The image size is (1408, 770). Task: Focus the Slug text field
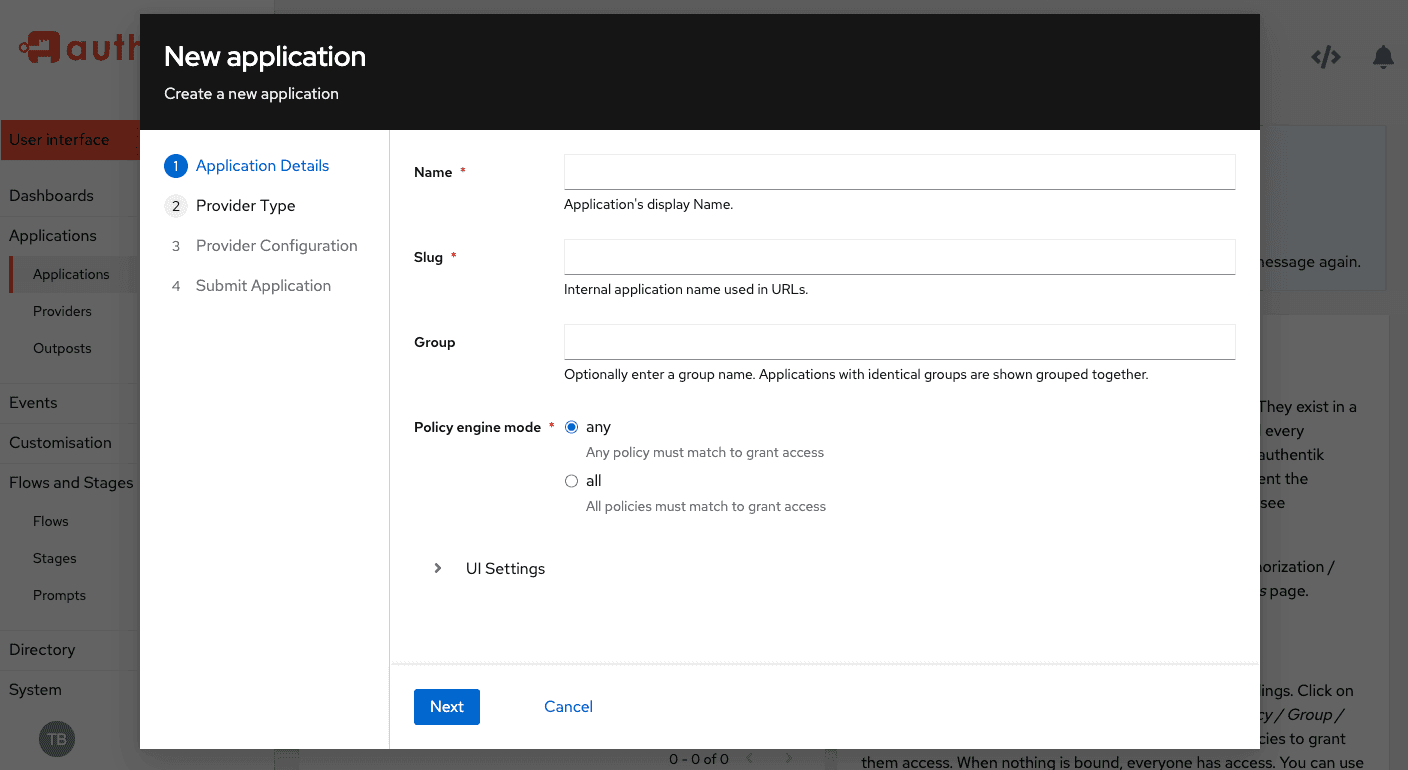click(899, 257)
